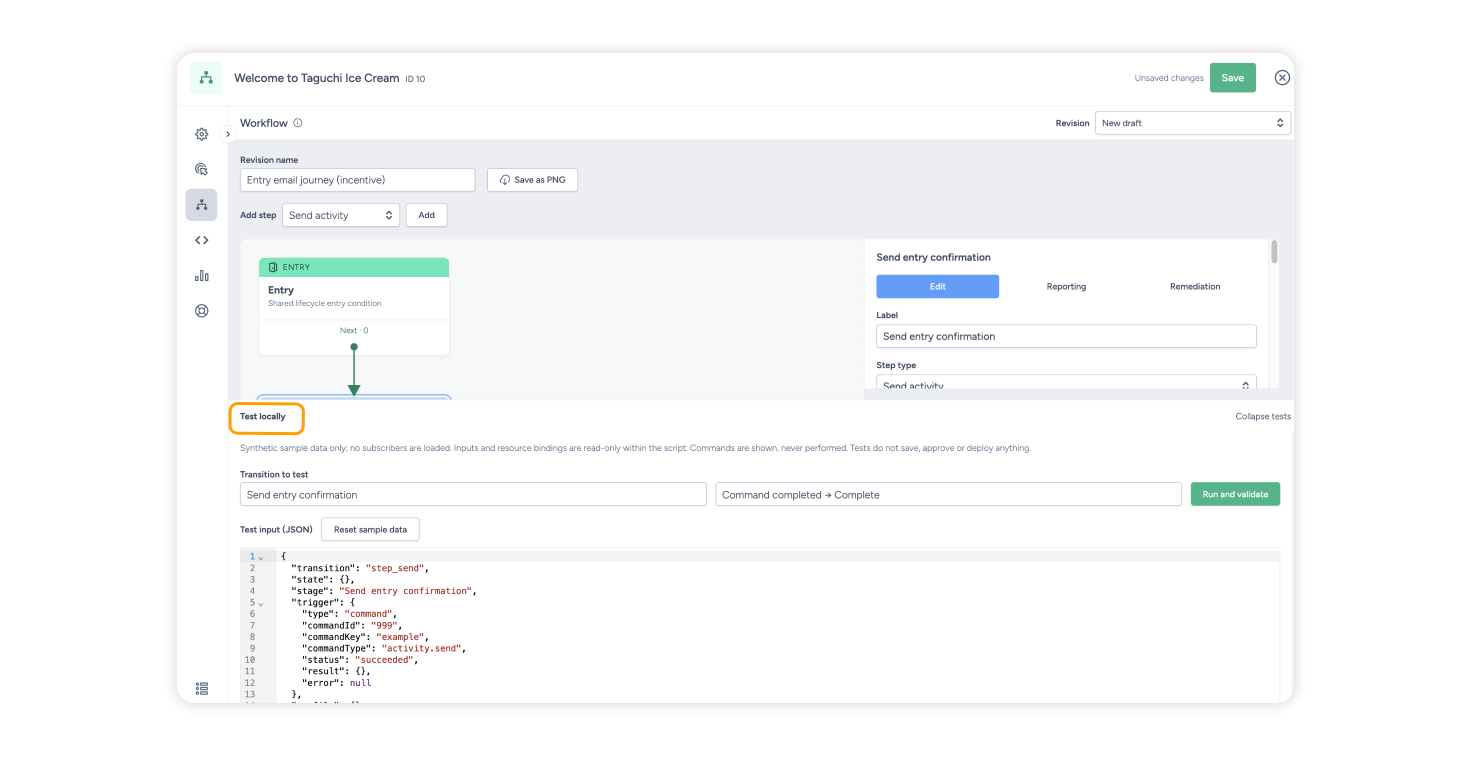Viewport: 1471px width, 771px height.
Task: Click the Revision name input field
Action: point(357,180)
